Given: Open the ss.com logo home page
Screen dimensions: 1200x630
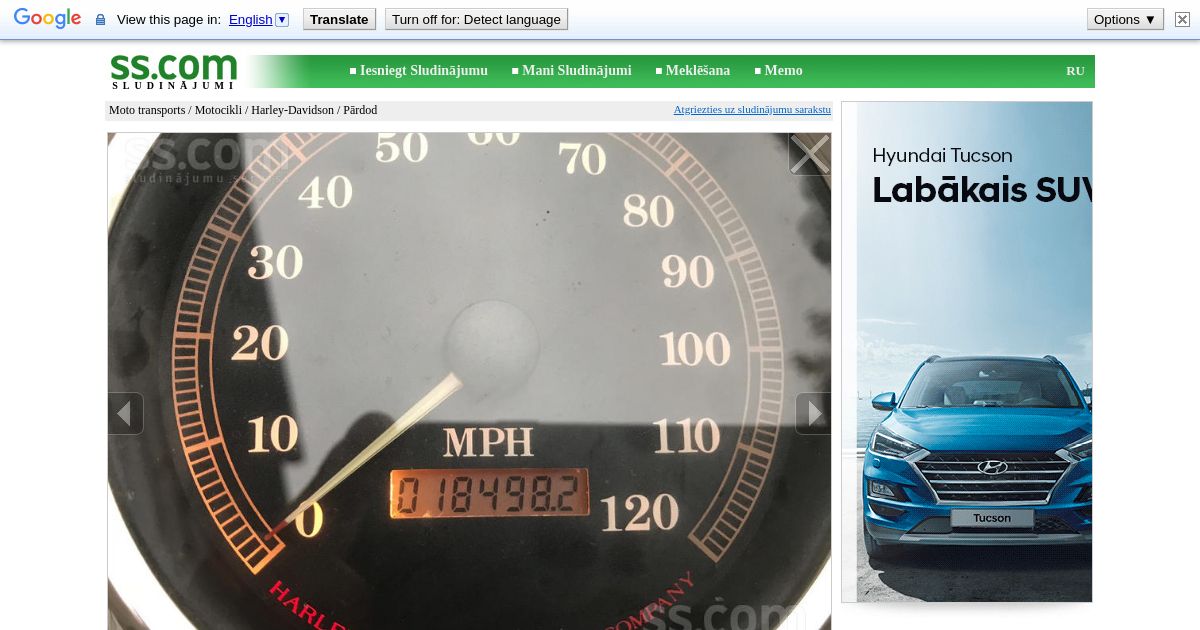Looking at the screenshot, I should 174,71.
